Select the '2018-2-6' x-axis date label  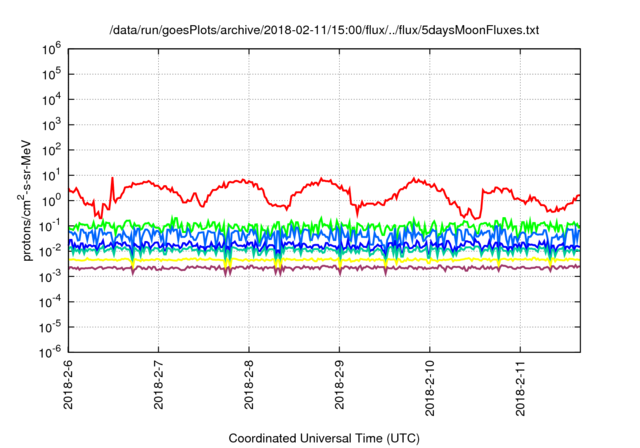(x=68, y=384)
